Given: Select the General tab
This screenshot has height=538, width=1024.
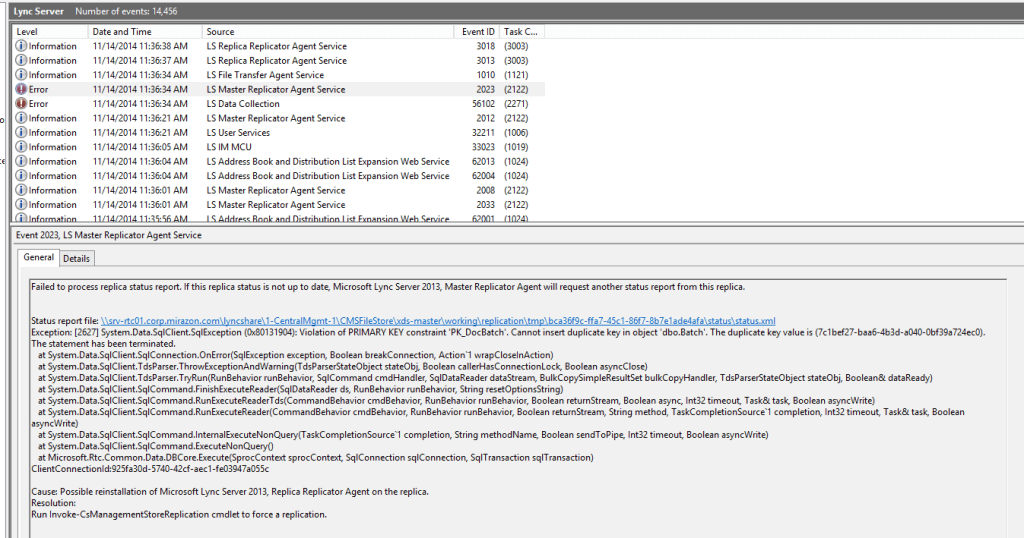Looking at the screenshot, I should click(39, 257).
